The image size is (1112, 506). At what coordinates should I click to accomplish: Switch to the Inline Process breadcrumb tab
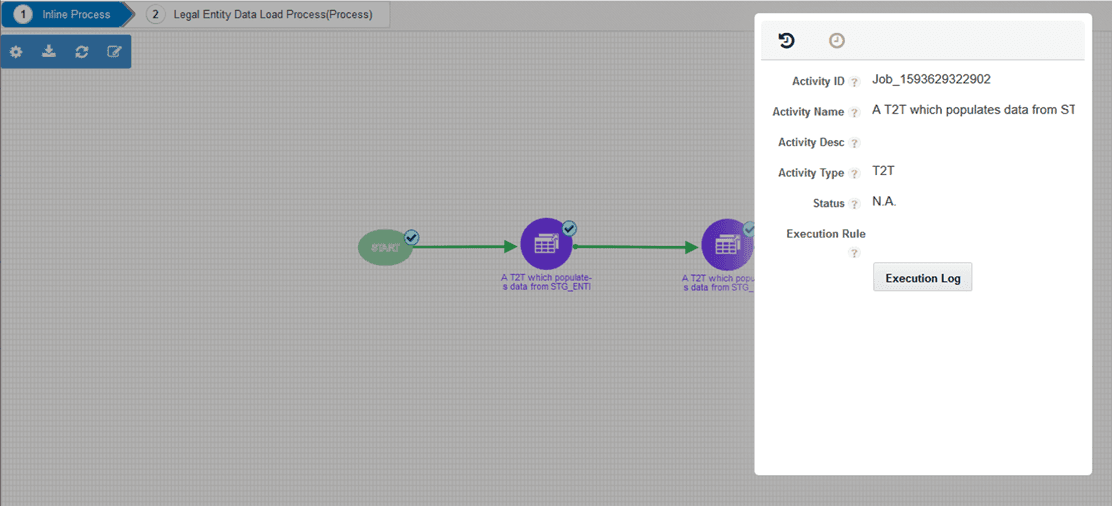coord(67,14)
